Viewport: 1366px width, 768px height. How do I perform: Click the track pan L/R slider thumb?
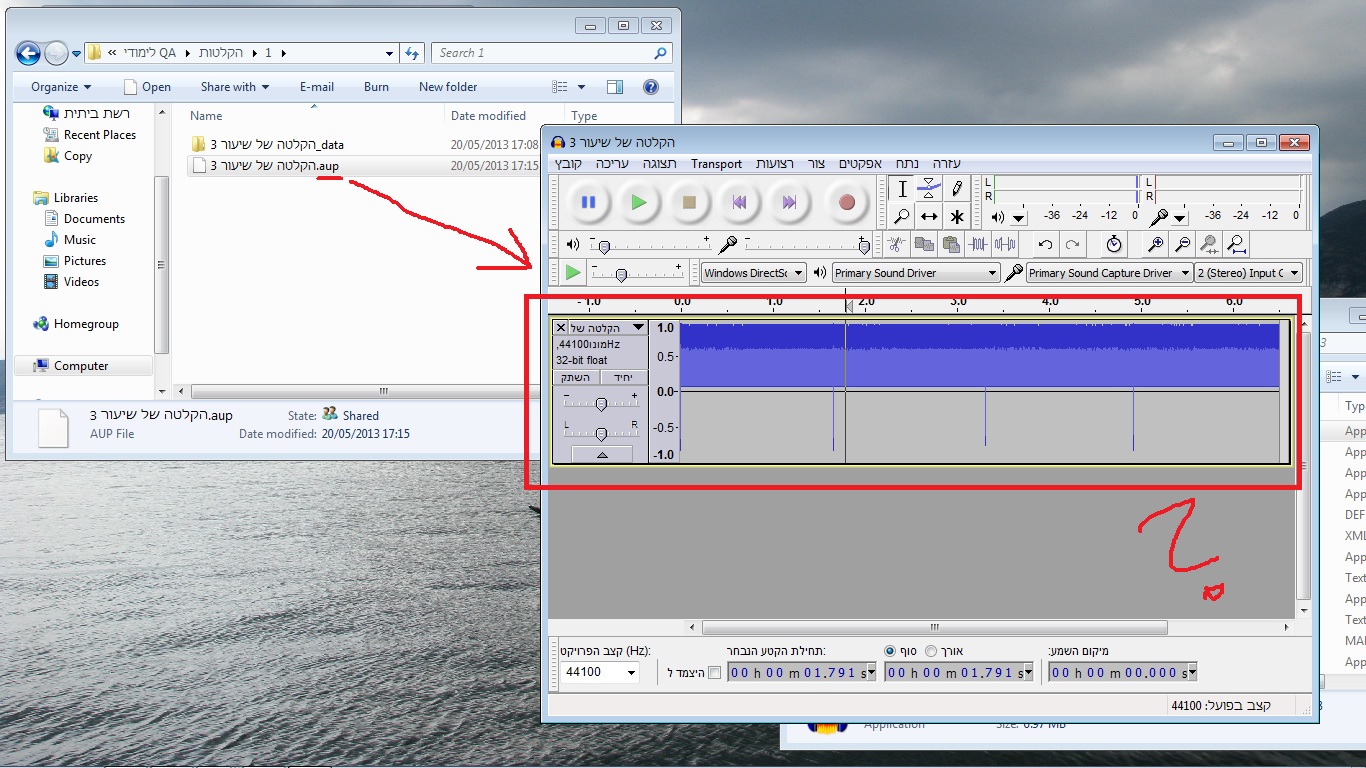601,434
